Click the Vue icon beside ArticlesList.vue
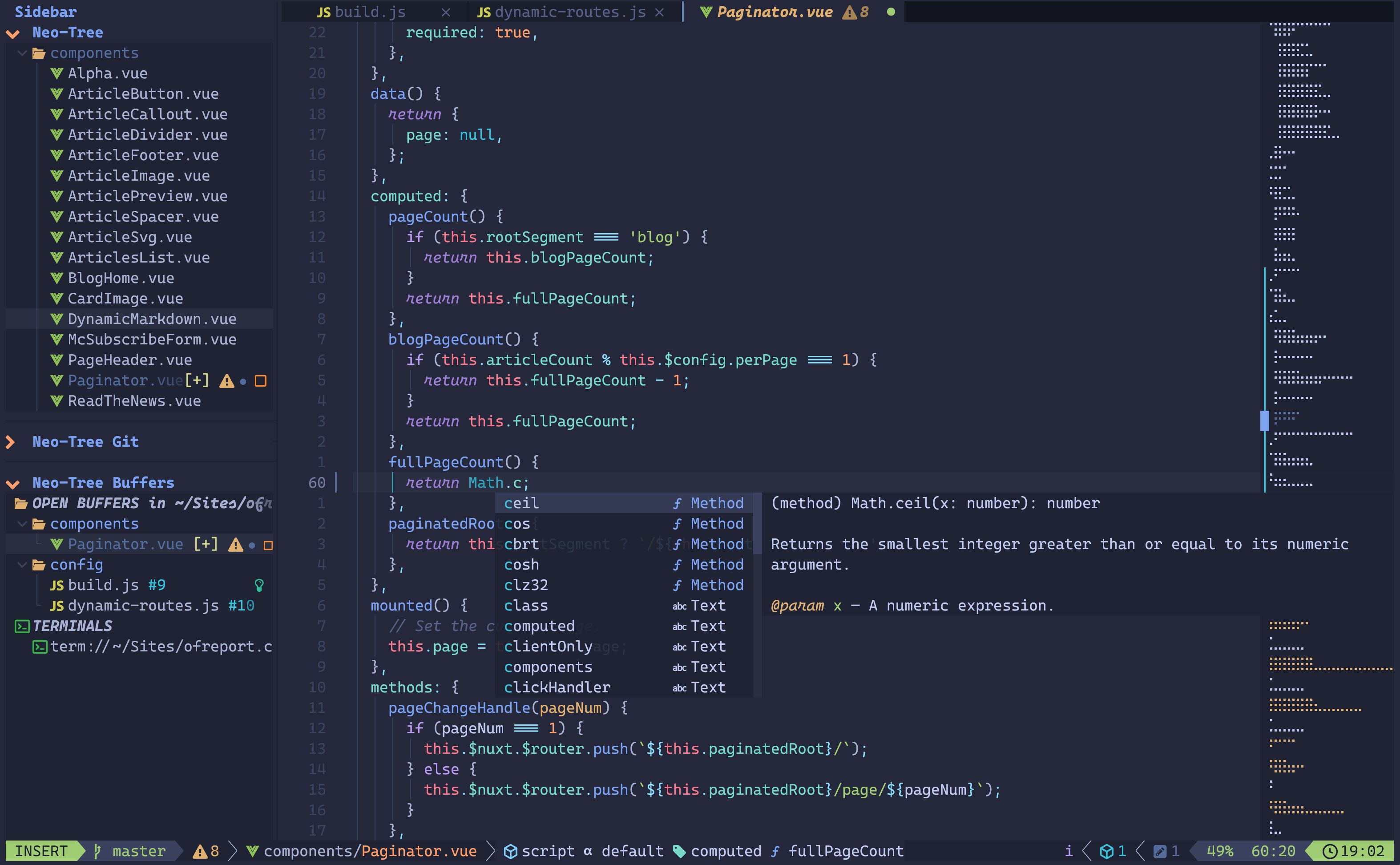The image size is (1400, 865). click(x=56, y=258)
